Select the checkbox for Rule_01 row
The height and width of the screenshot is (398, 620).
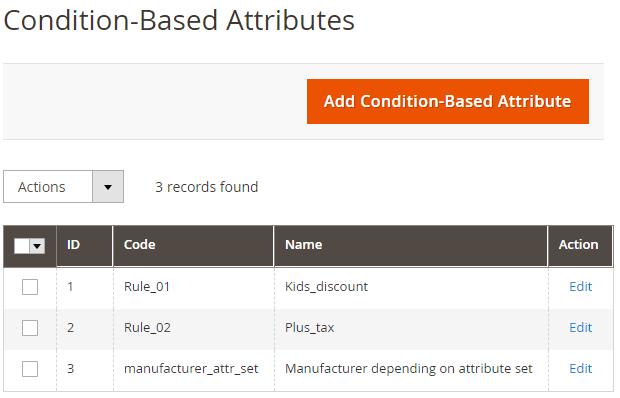click(30, 287)
